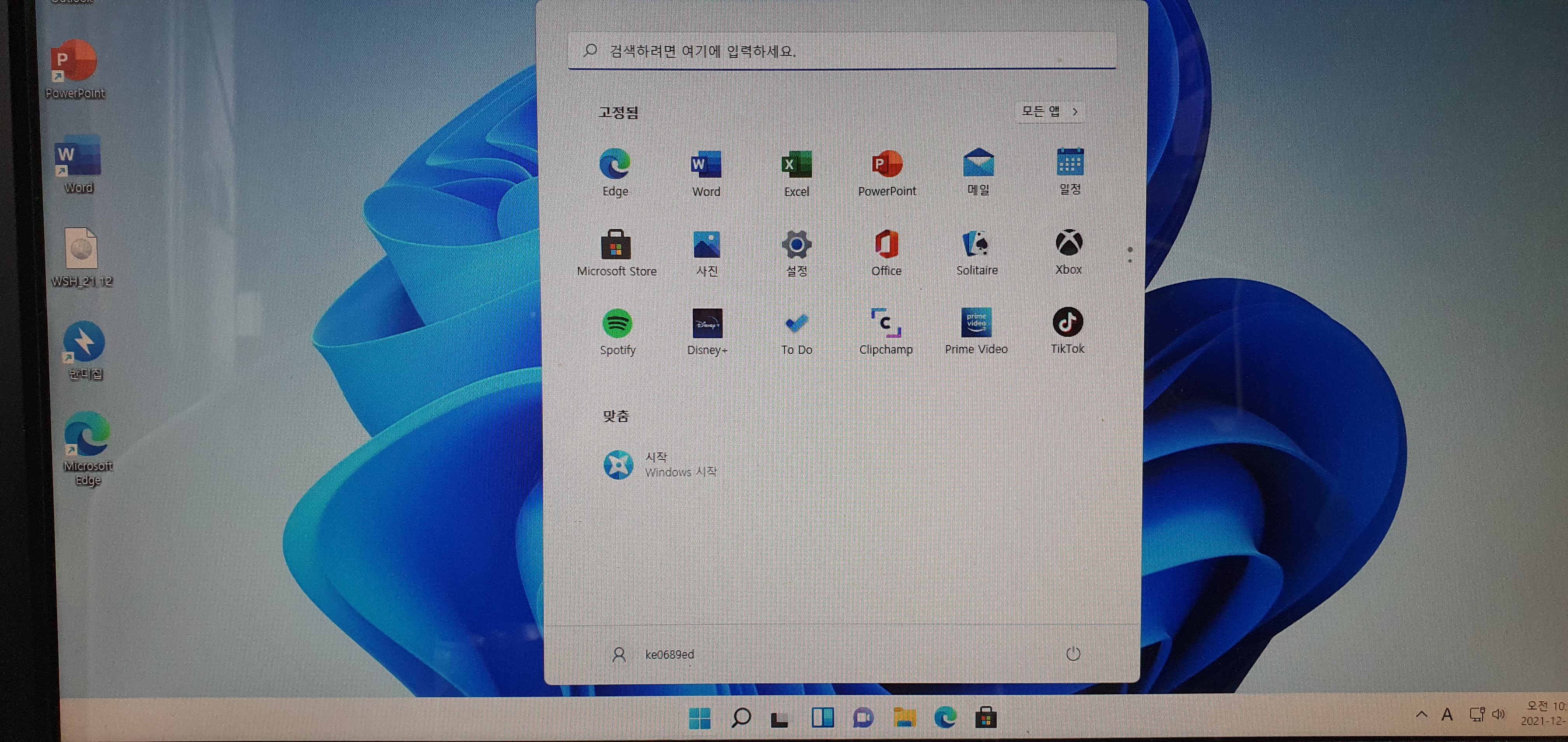Open Chat icon on taskbar

(x=863, y=717)
